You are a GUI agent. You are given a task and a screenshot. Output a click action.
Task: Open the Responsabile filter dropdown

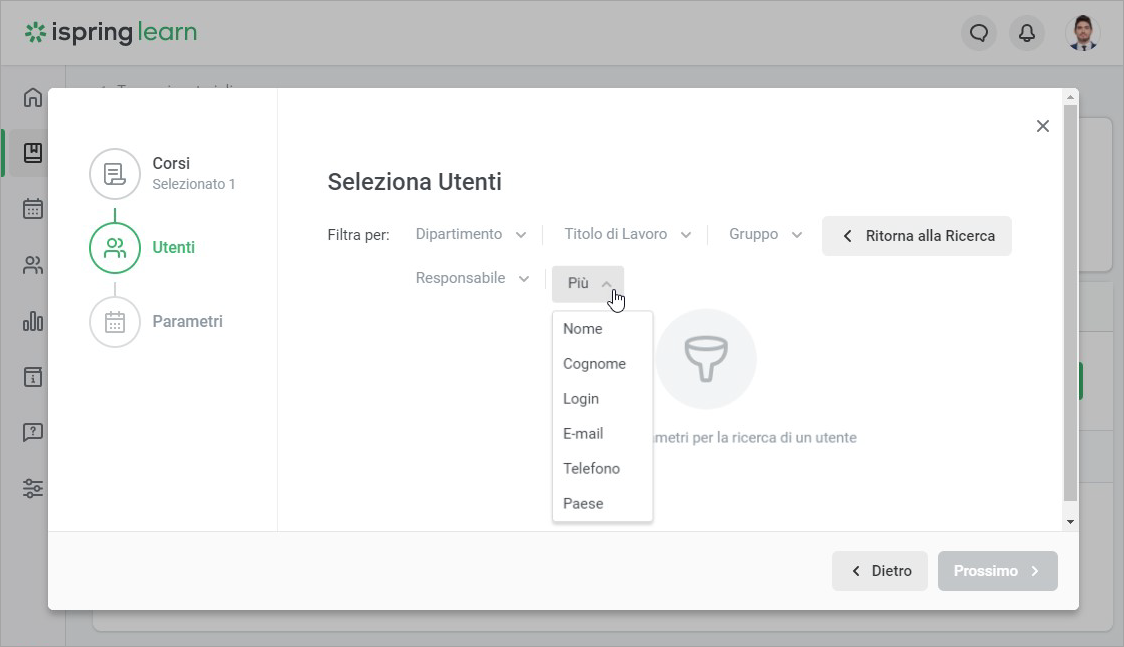(x=472, y=278)
